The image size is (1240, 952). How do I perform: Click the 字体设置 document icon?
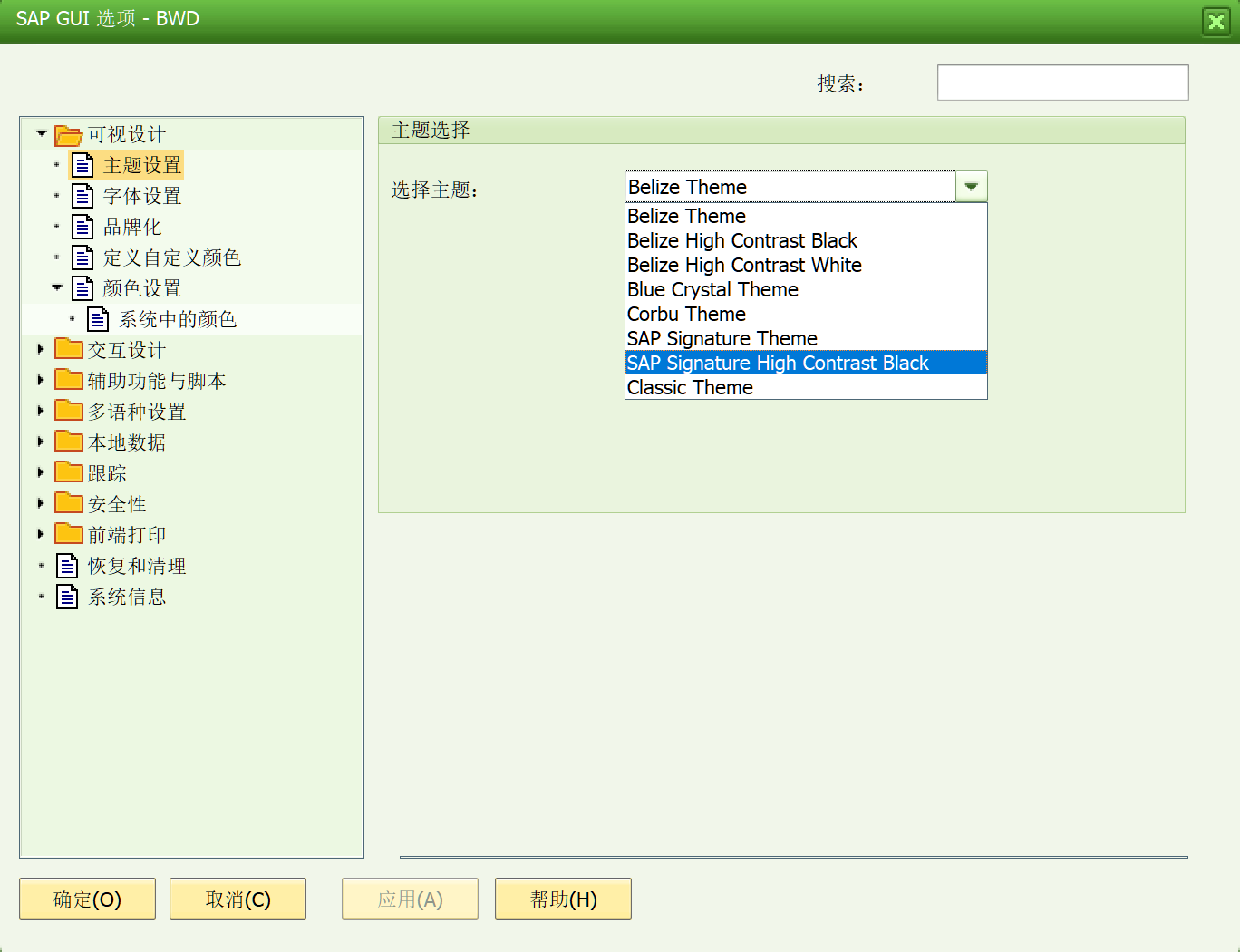click(83, 195)
